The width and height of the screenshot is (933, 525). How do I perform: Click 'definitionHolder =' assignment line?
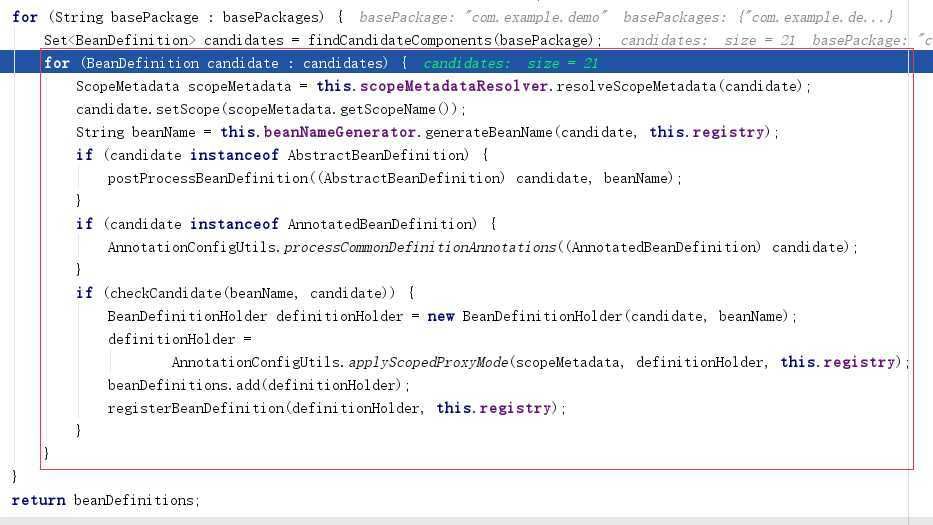(180, 339)
